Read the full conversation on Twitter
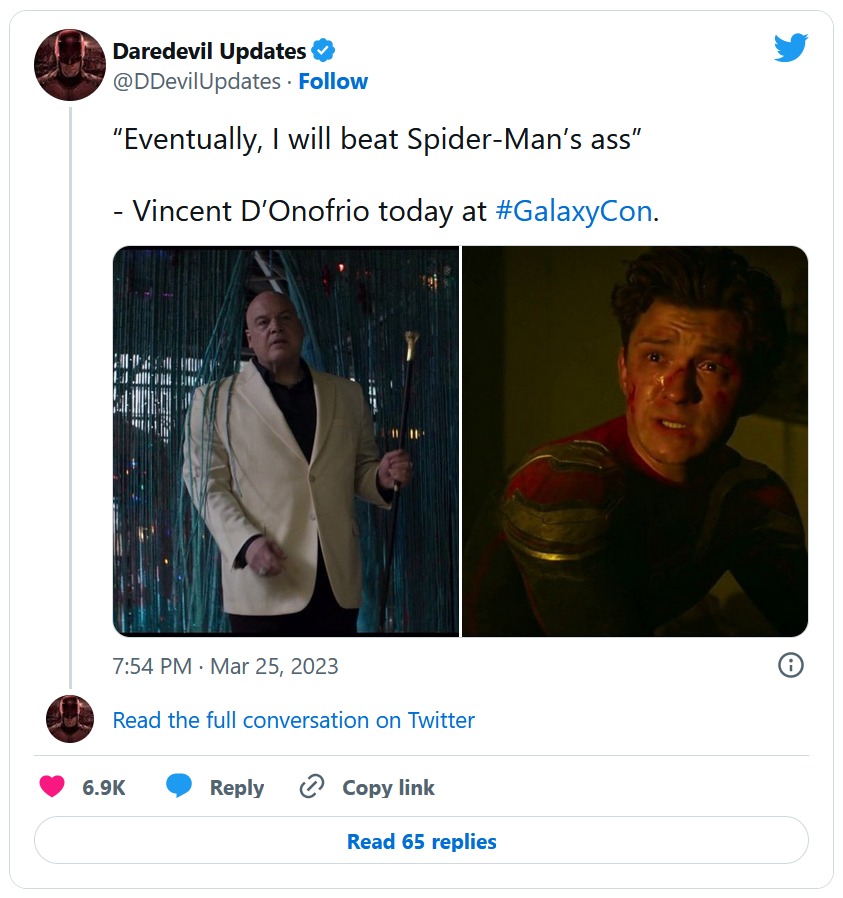The height and width of the screenshot is (898, 843). (293, 720)
